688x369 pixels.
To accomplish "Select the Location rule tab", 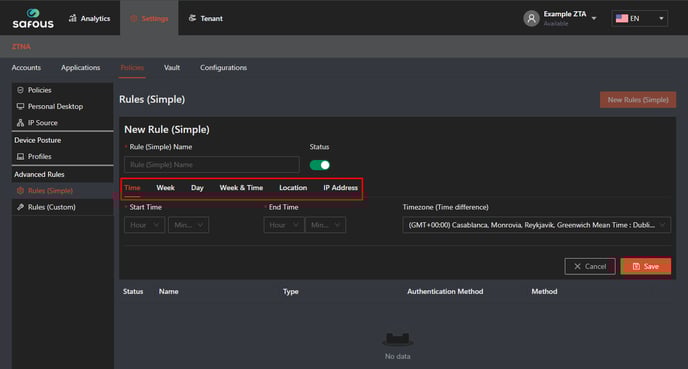I will [293, 188].
